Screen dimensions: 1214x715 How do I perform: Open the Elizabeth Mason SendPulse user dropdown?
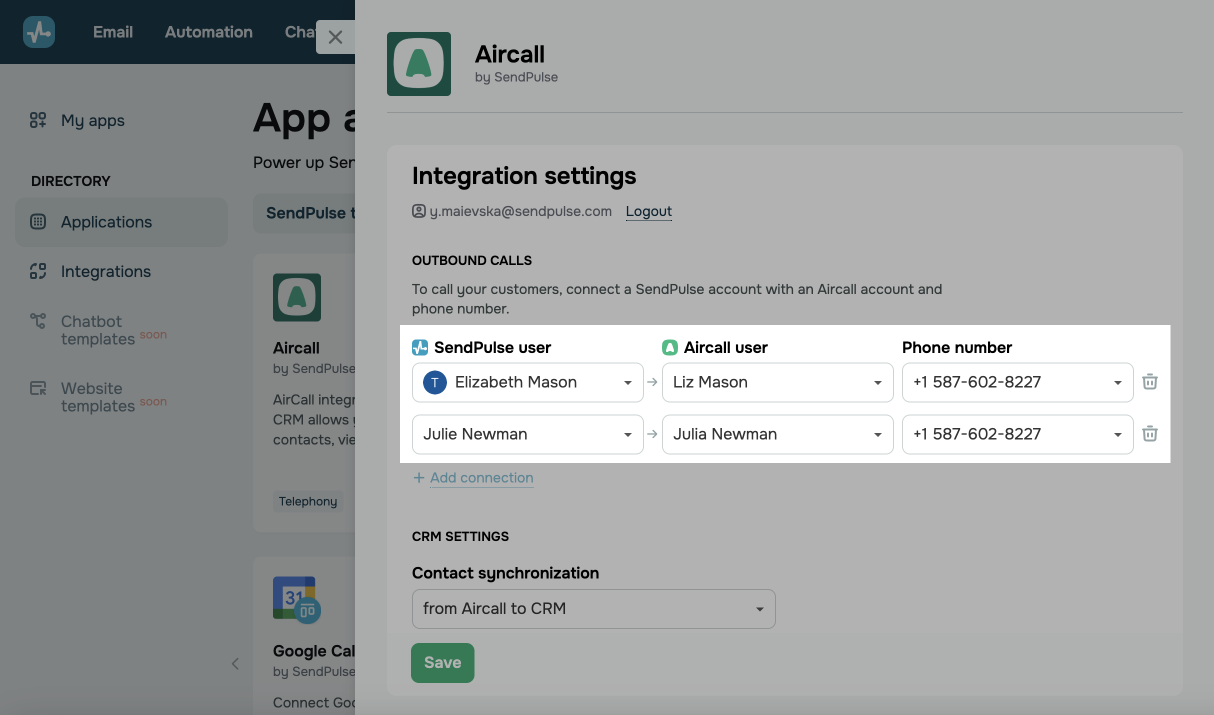point(528,382)
